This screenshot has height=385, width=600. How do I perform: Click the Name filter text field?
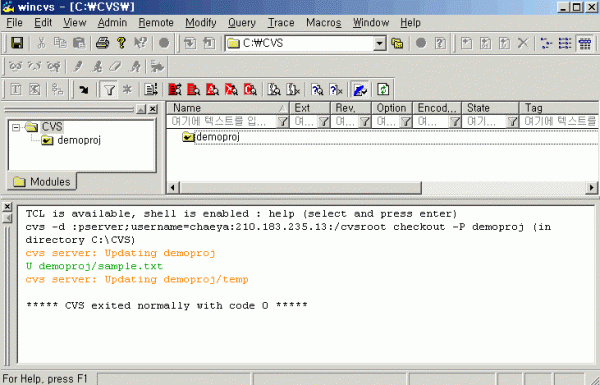(222, 121)
